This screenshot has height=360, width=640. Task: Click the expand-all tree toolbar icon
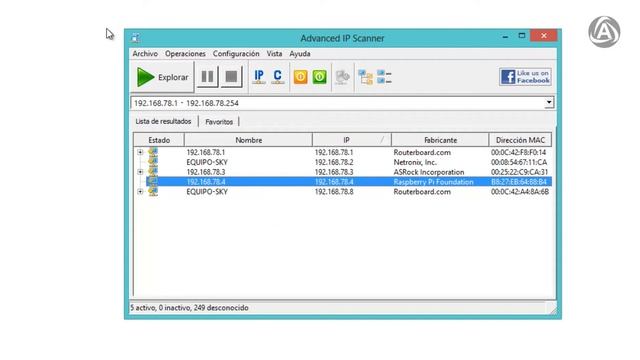coord(365,77)
